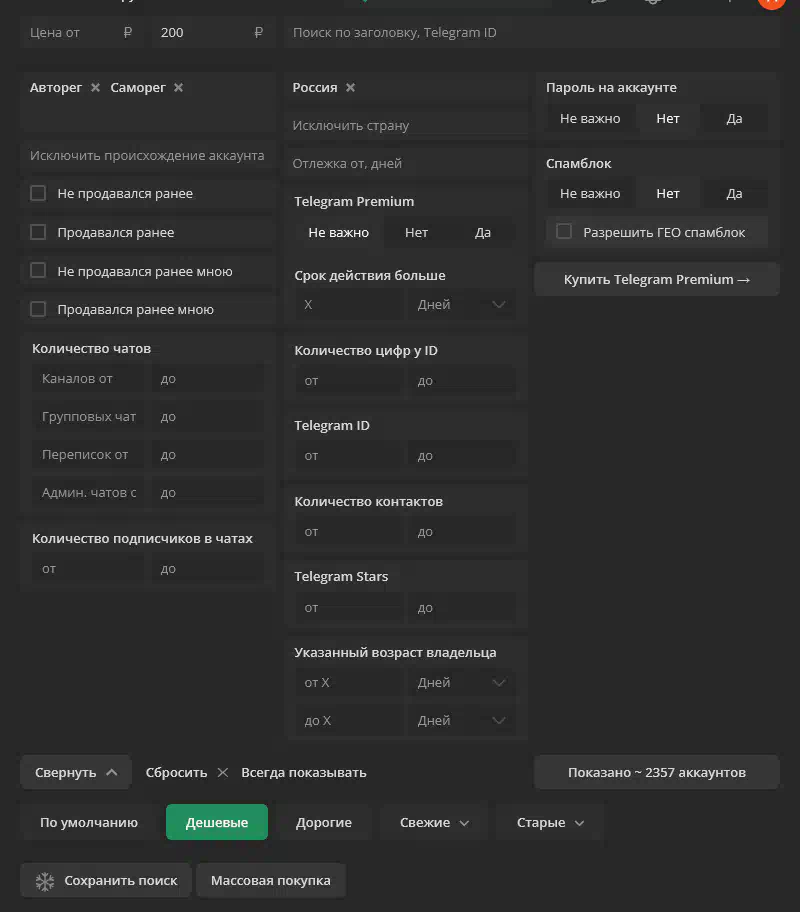Collapse filters with the Свернуть button
The height and width of the screenshot is (912, 800).
(x=76, y=772)
